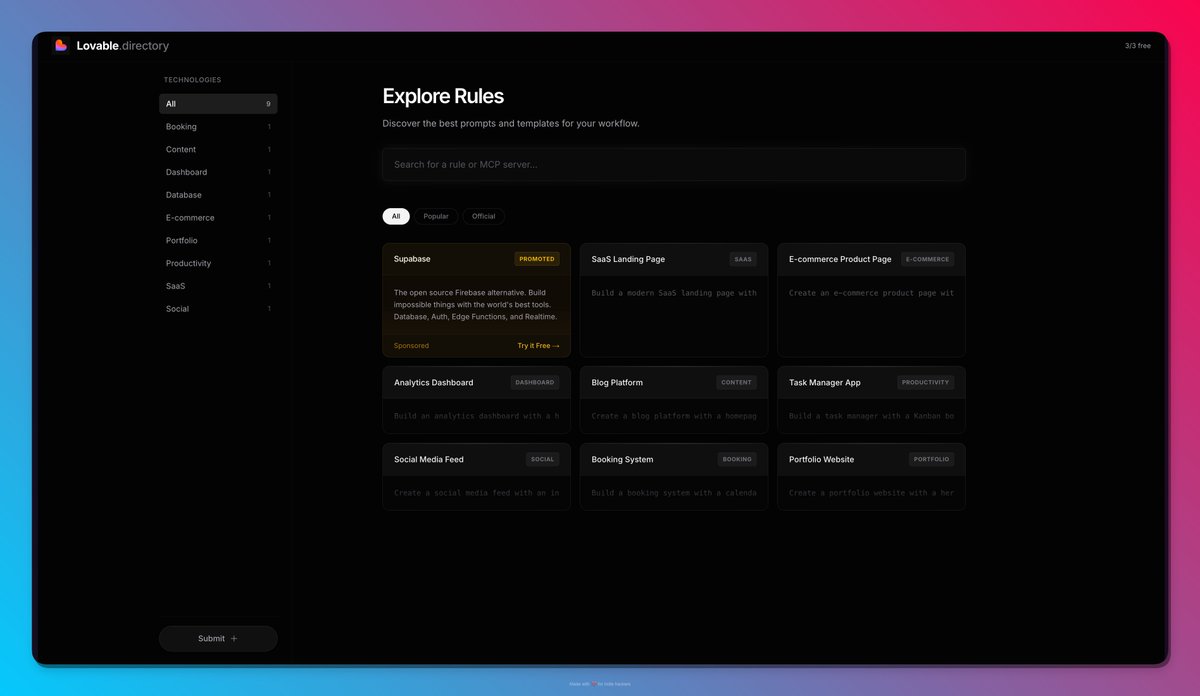Click the PRODUCTIVITY tag badge
The height and width of the screenshot is (696, 1200).
925,382
